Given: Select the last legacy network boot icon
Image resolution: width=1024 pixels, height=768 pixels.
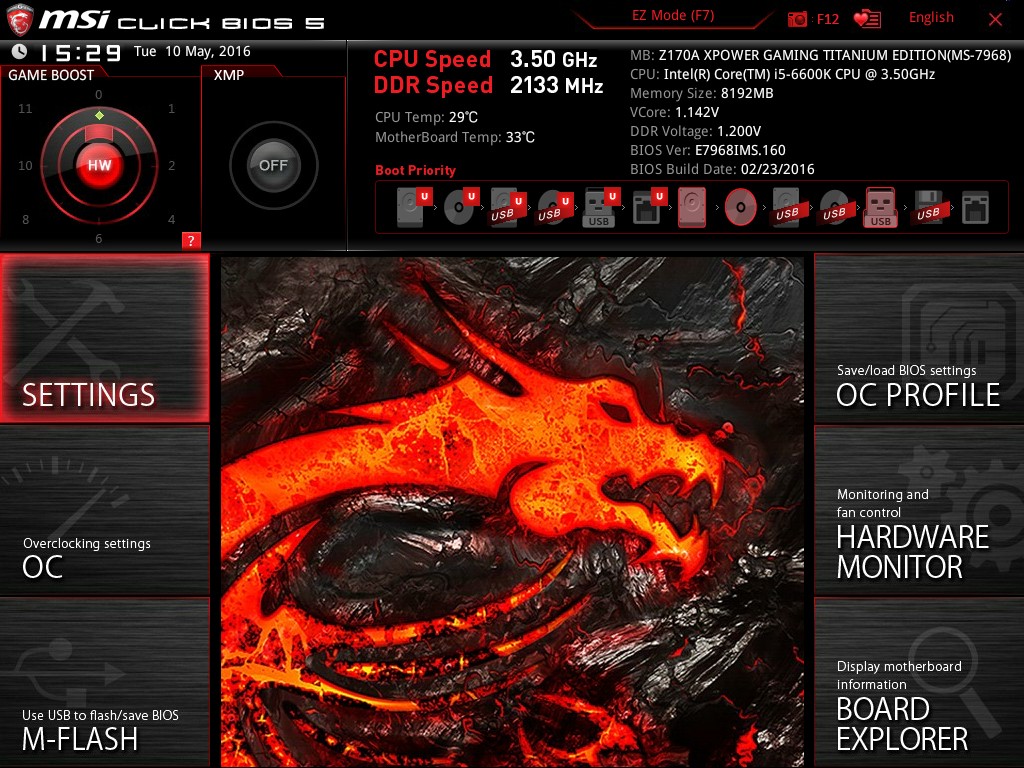Looking at the screenshot, I should pyautogui.click(x=976, y=208).
